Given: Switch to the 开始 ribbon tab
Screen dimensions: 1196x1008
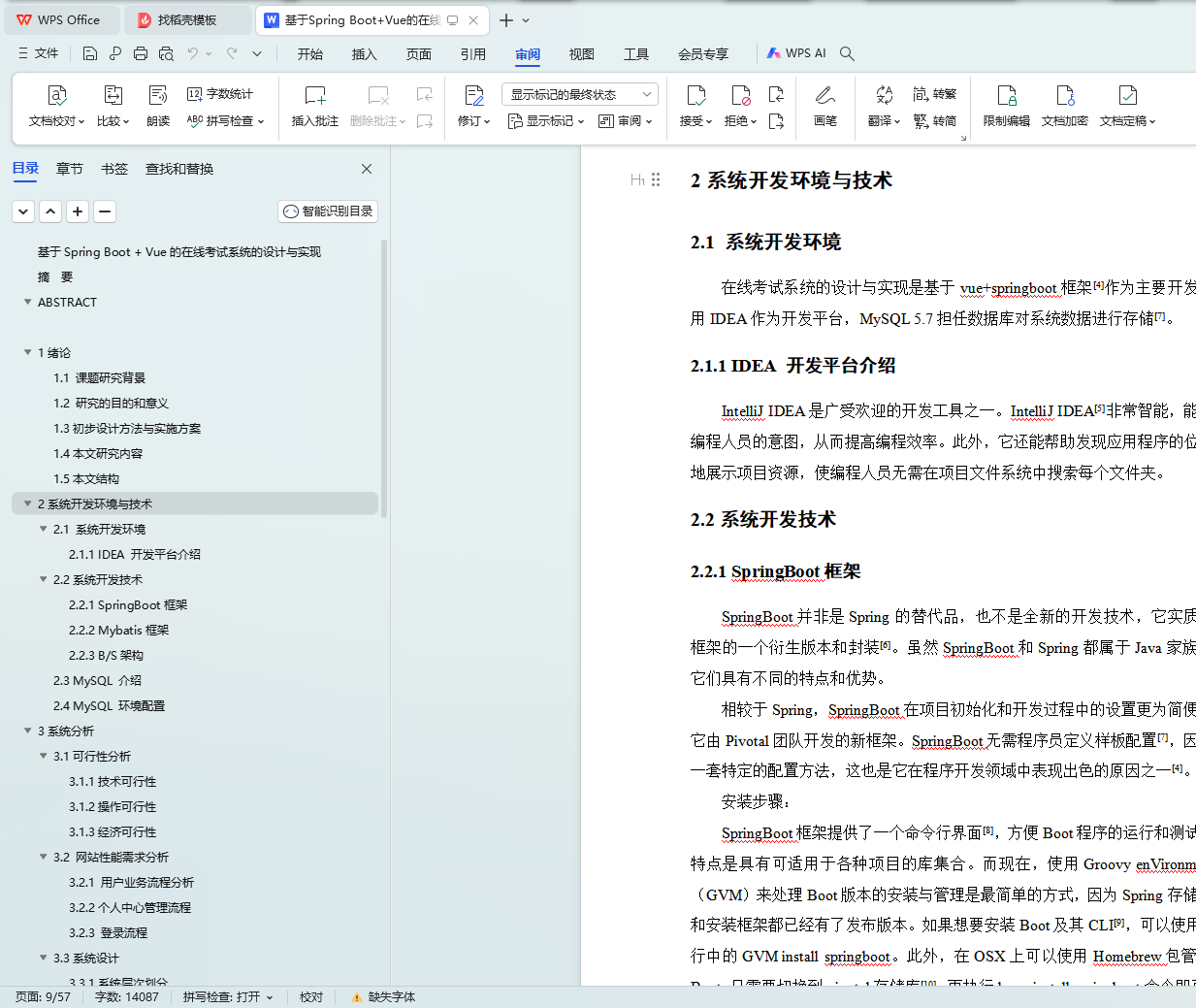Looking at the screenshot, I should point(310,54).
